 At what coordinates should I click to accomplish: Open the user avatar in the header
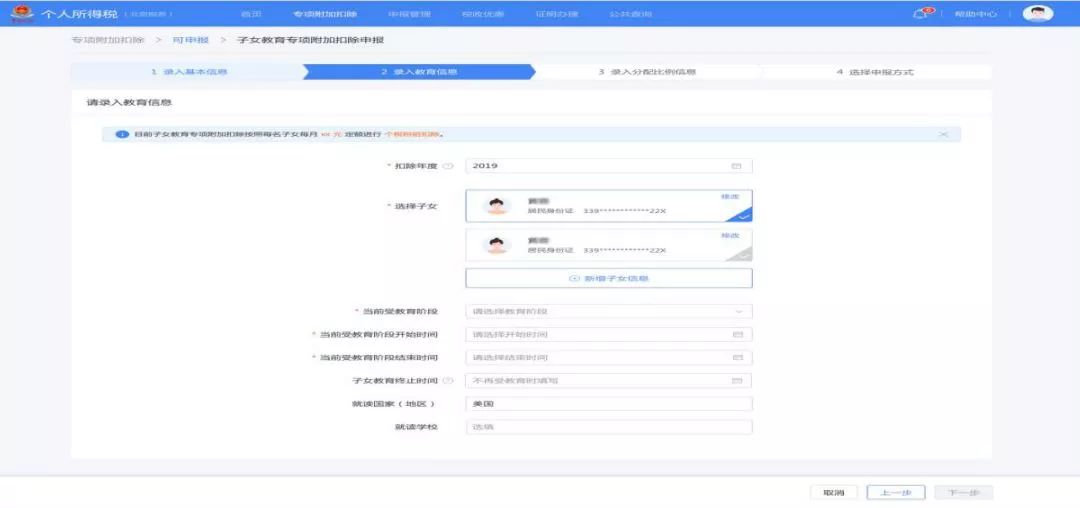pyautogui.click(x=1038, y=14)
